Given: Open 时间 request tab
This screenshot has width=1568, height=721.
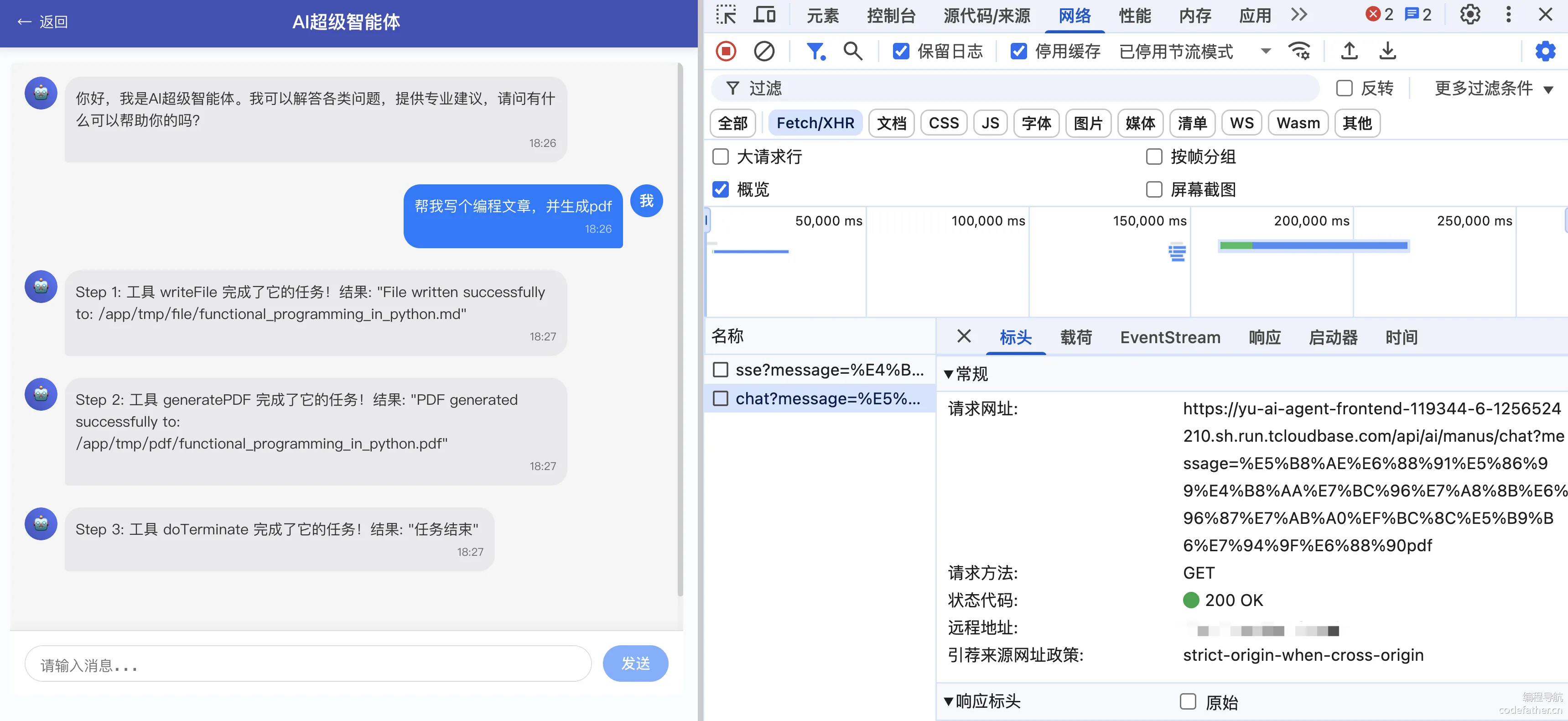Looking at the screenshot, I should coord(1401,337).
